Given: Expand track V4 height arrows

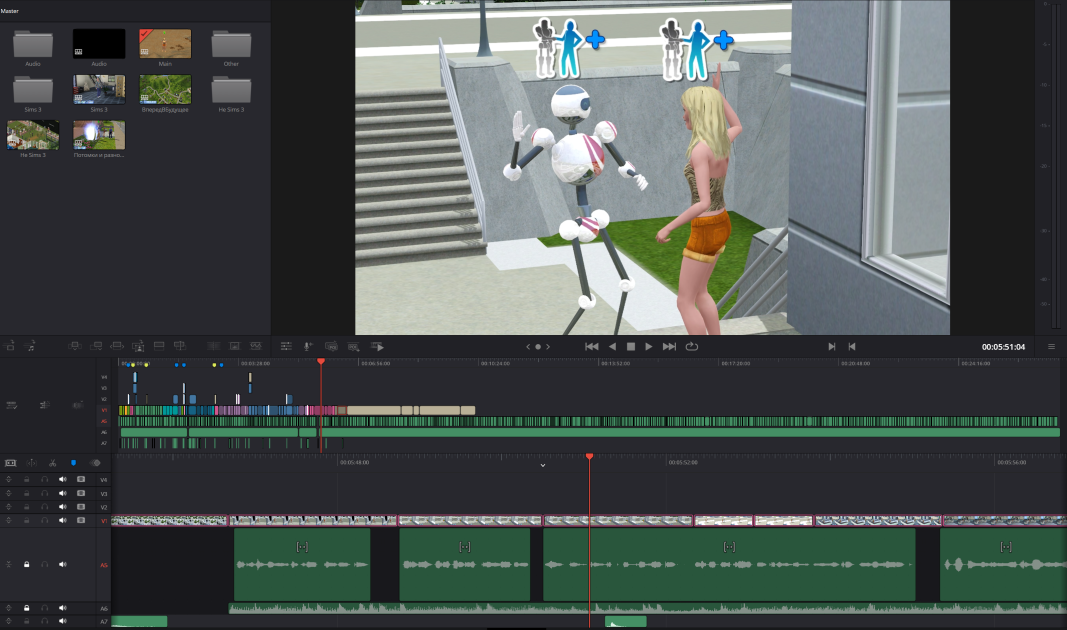Looking at the screenshot, I should click(x=9, y=480).
